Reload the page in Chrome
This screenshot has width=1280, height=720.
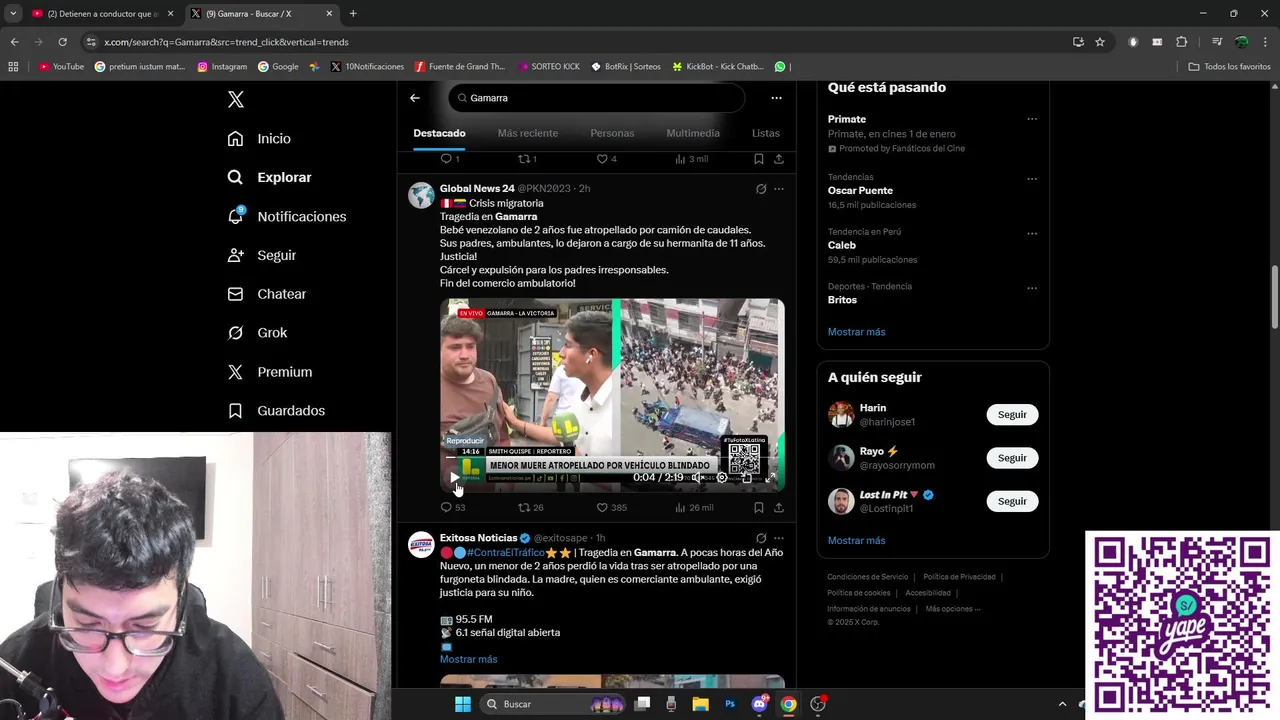click(x=62, y=42)
